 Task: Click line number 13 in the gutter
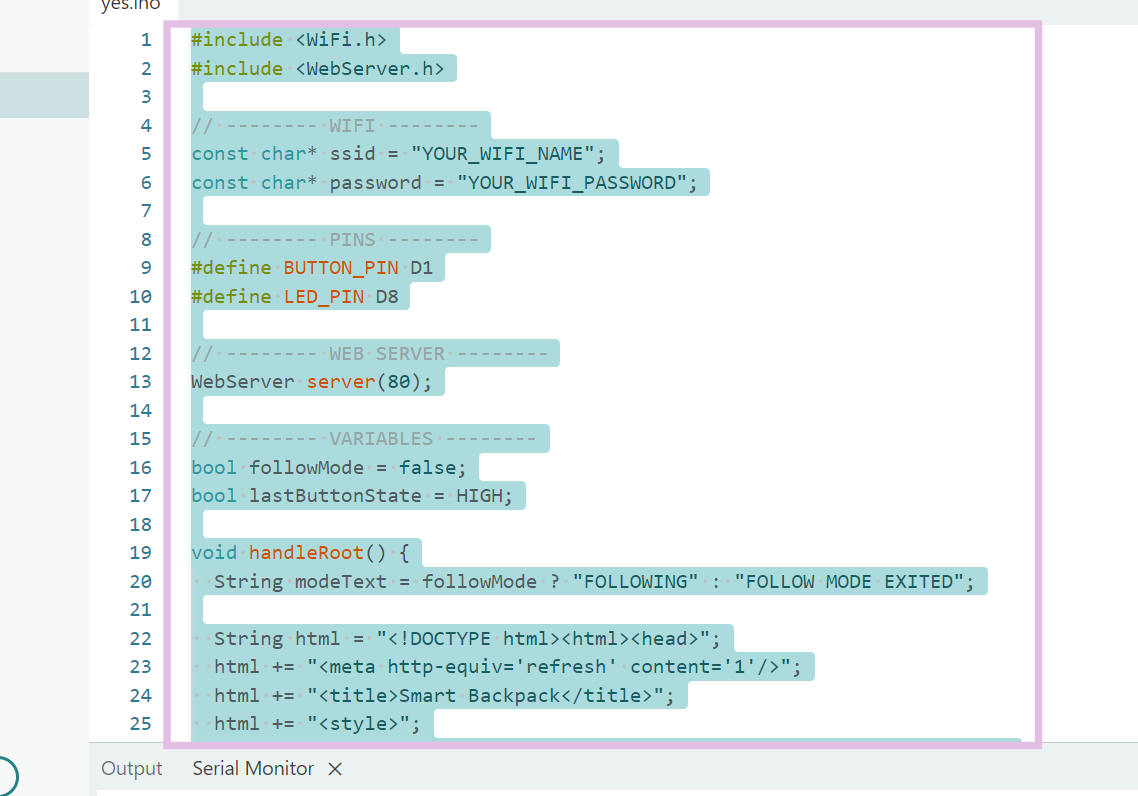pyautogui.click(x=140, y=382)
